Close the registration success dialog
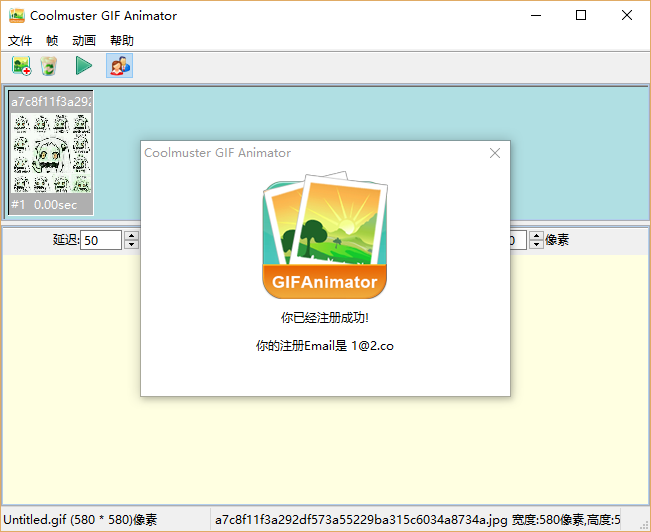This screenshot has width=651, height=532. coord(494,153)
